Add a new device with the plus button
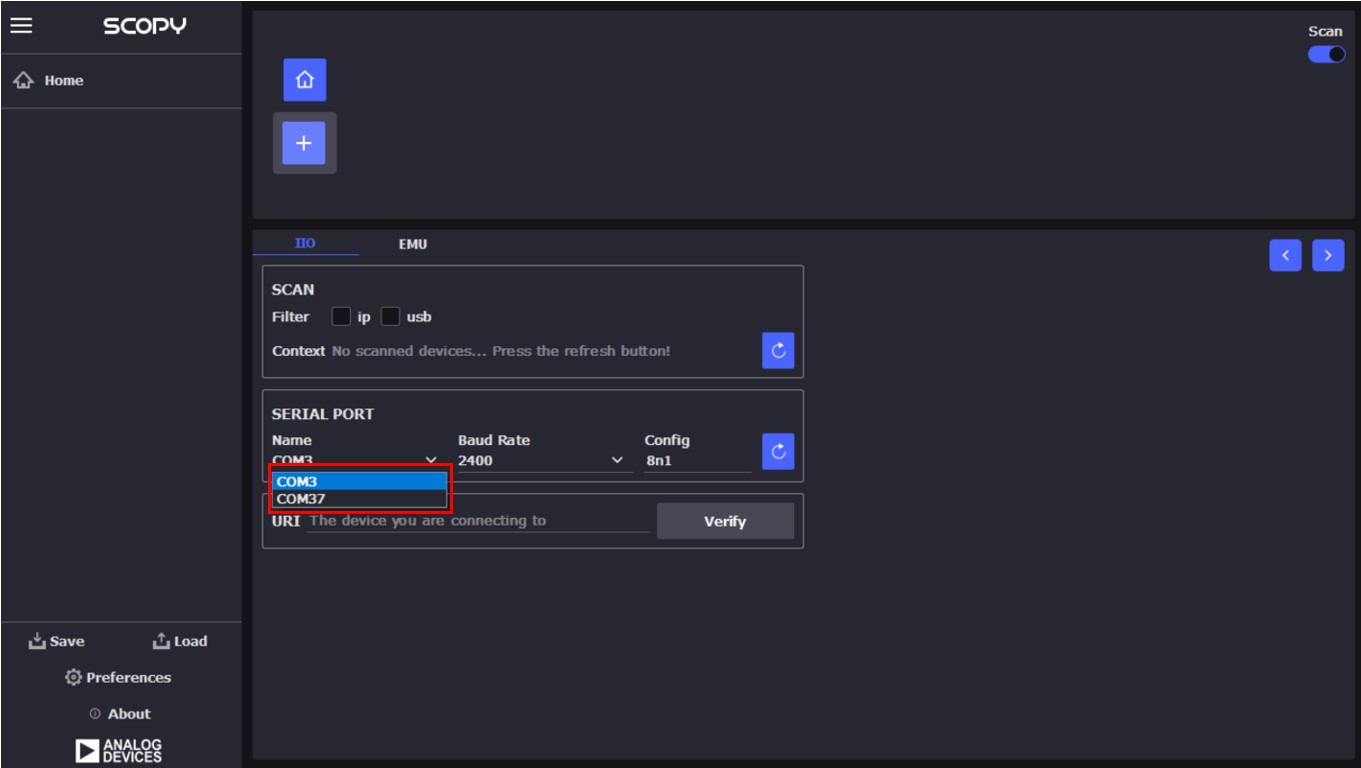1361x768 pixels. [304, 142]
